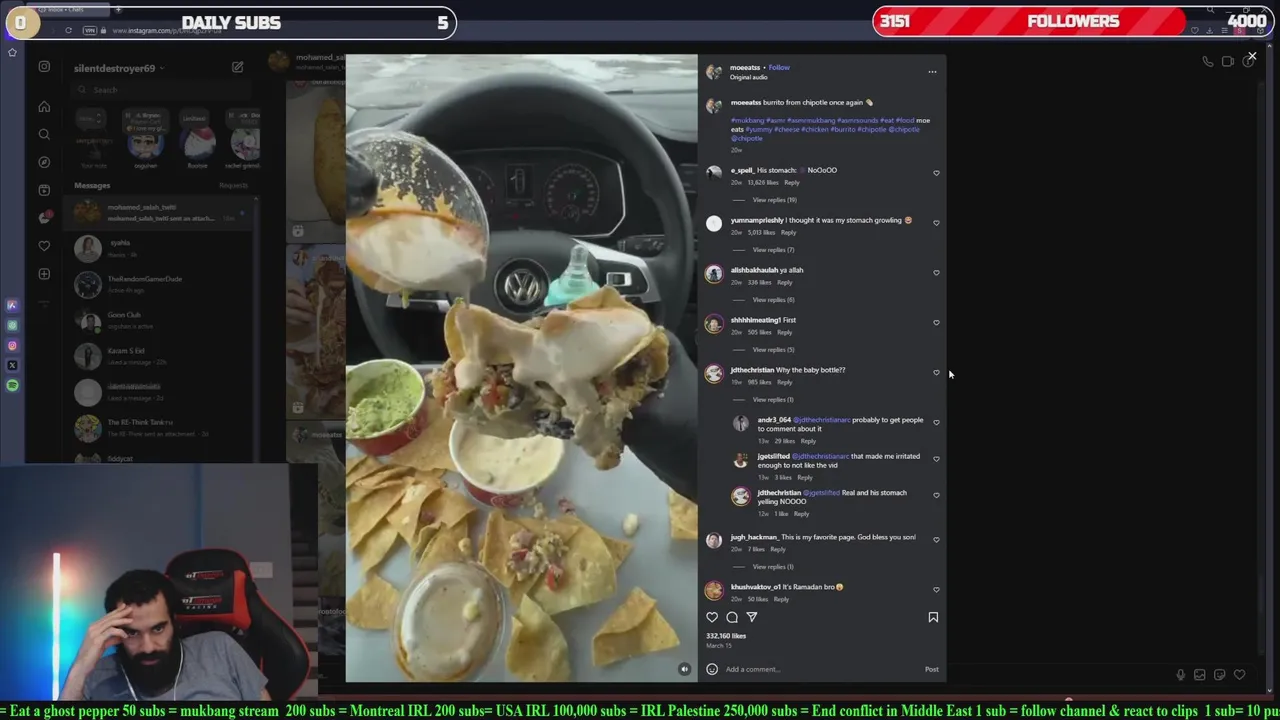1280x720 pixels.
Task: Like jdthechristian's baby bottle comment
Action: (936, 373)
